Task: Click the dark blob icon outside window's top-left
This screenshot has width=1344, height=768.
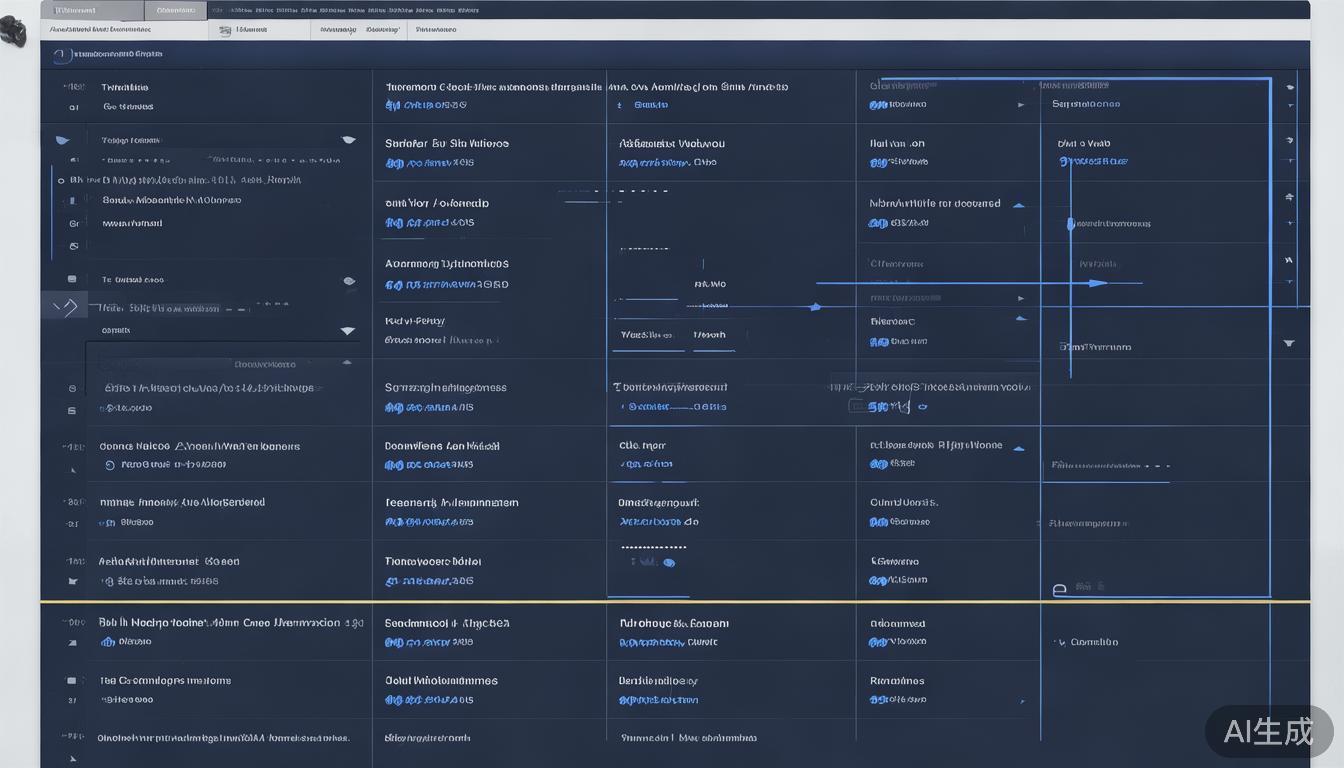Action: [x=13, y=32]
